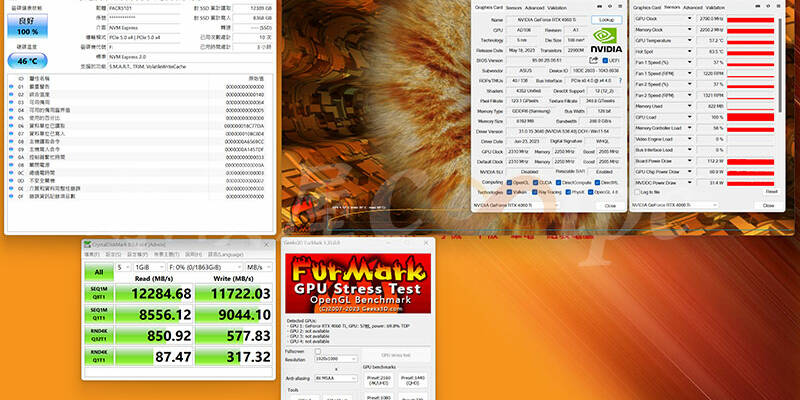
Task: Switch to the Advanced tab in the left GPU-Z window
Action: [x=534, y=8]
